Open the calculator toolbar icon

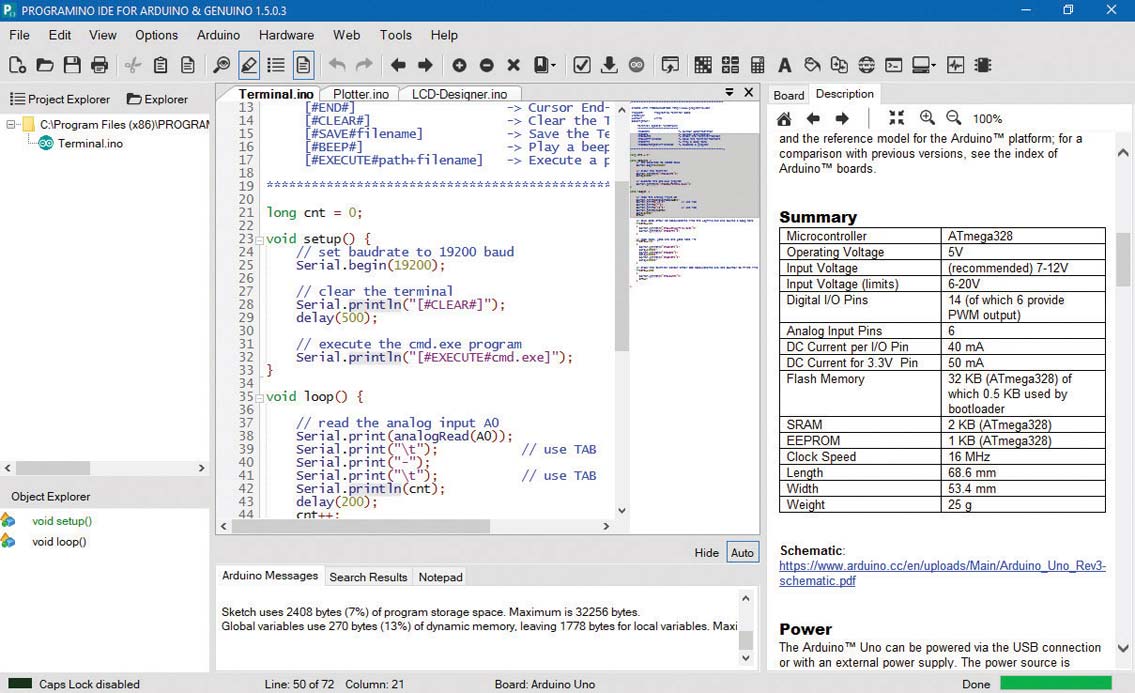tap(757, 65)
